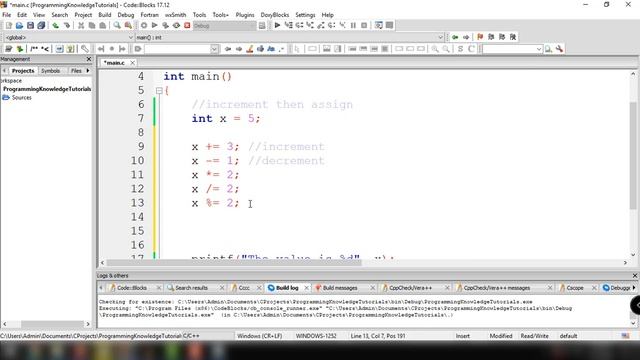
Task: Open the File menu
Action: 7,15
